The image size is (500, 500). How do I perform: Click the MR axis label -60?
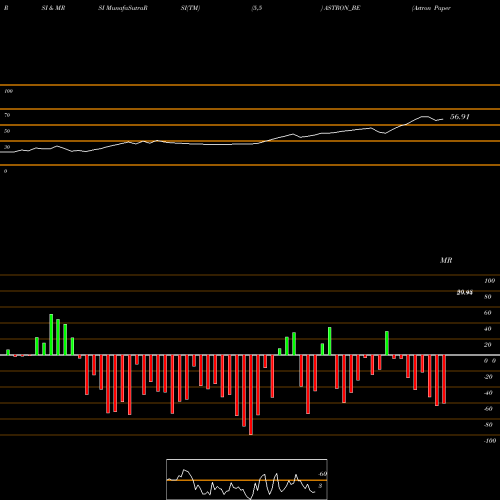click(x=488, y=409)
